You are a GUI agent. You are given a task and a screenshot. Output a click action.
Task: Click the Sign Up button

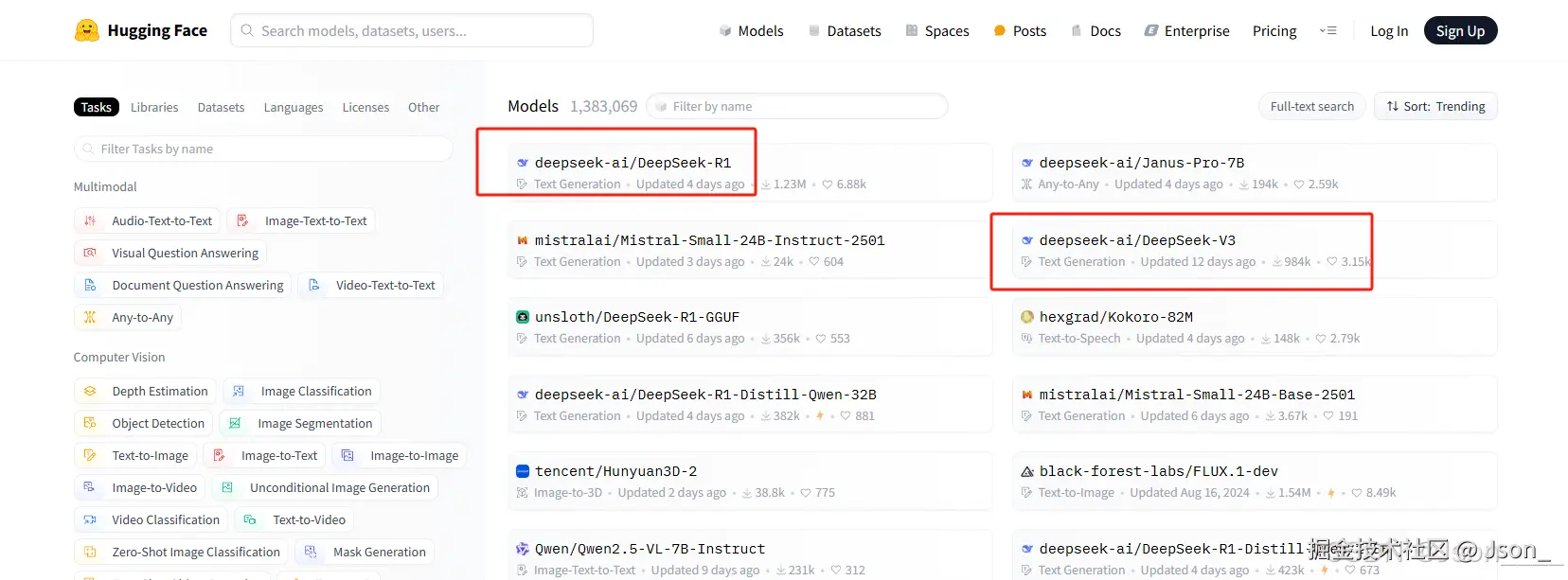pos(1460,31)
